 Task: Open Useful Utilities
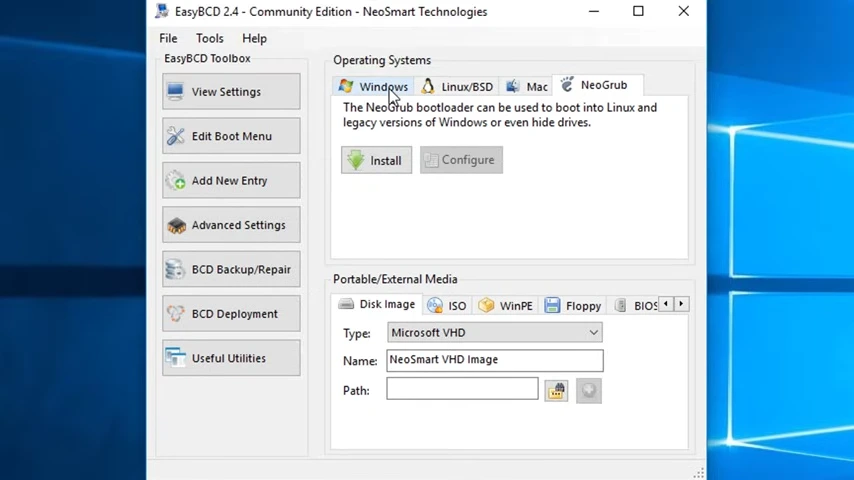[231, 358]
